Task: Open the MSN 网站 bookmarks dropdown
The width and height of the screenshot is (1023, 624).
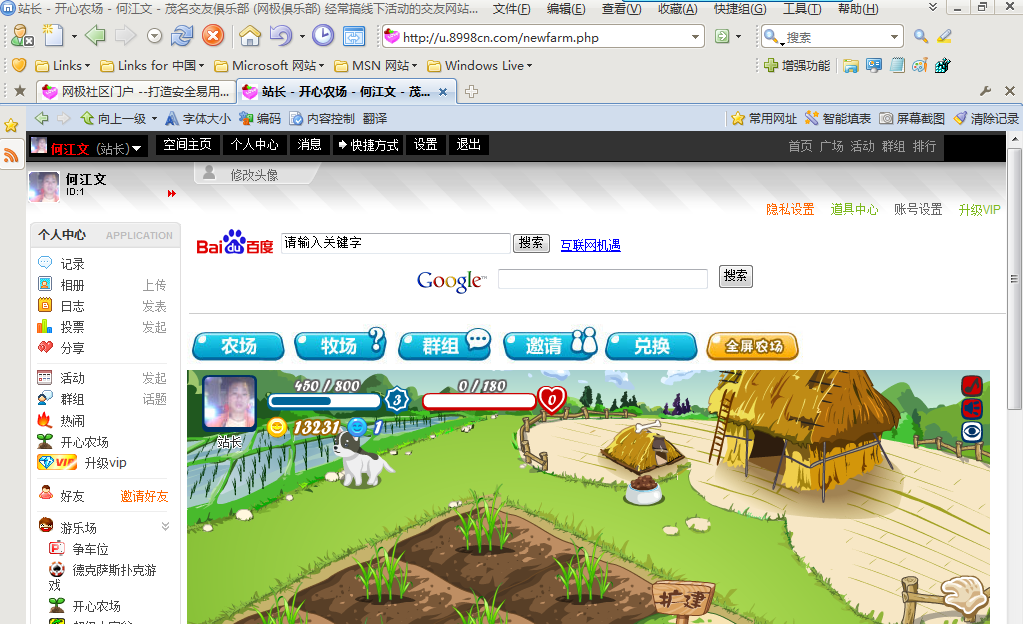Action: coord(376,65)
